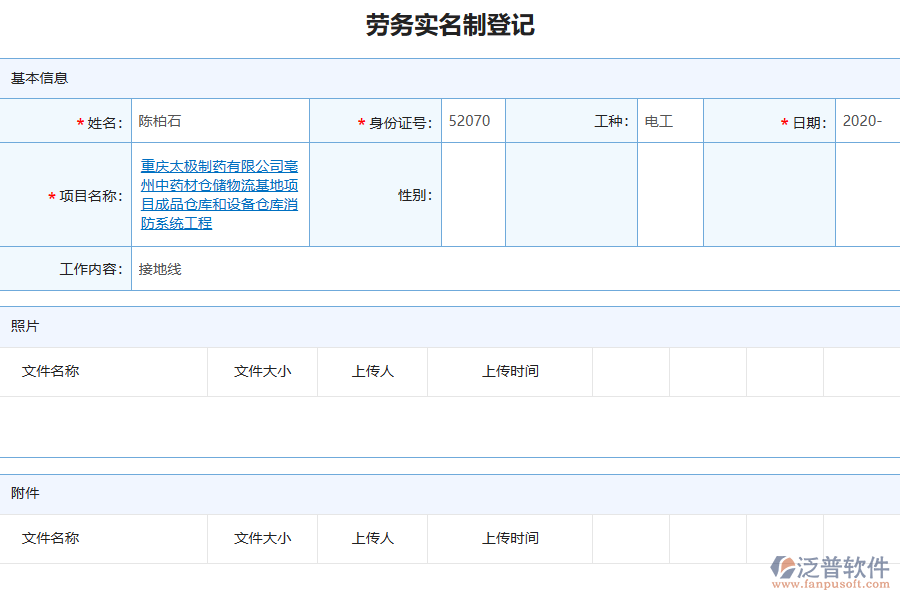
Task: Click 上传时间 header in the 照片 table
Action: tap(510, 371)
